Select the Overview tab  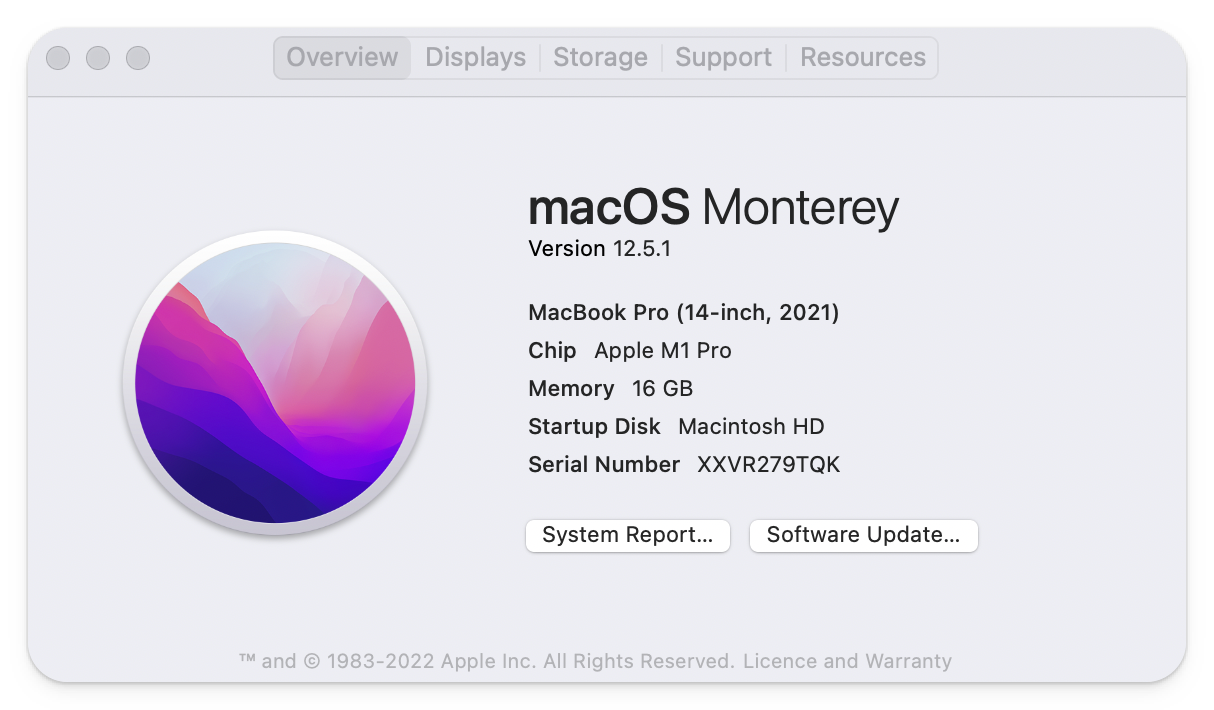[342, 57]
